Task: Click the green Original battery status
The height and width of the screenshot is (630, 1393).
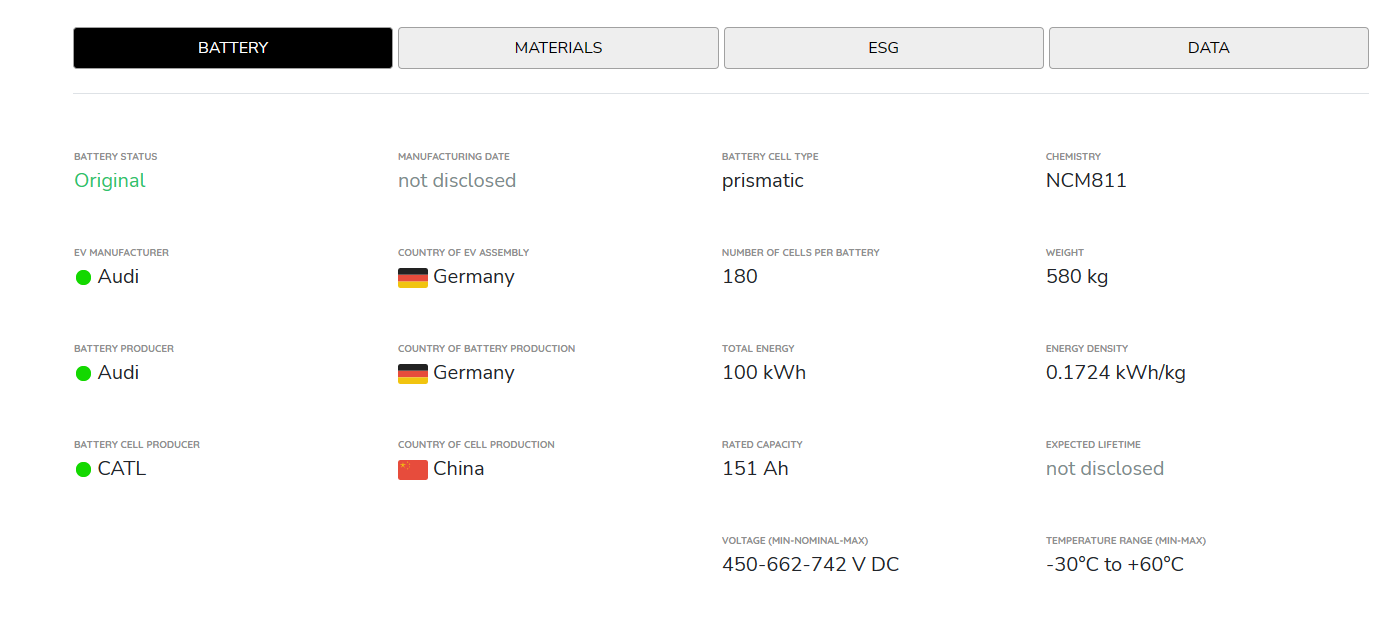Action: 110,181
